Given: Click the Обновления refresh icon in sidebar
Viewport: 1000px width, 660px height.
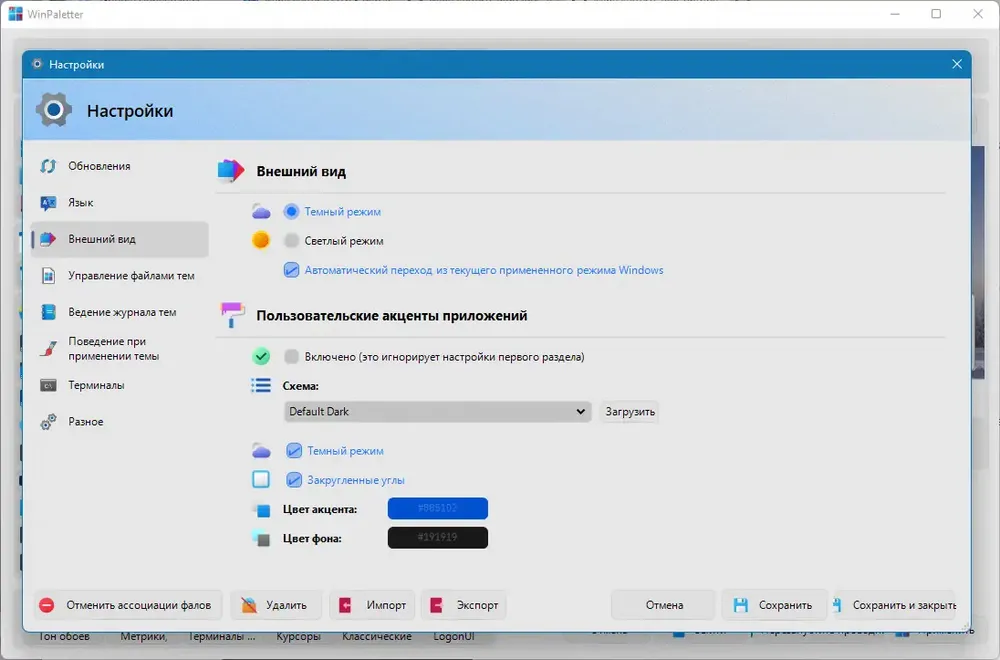Looking at the screenshot, I should point(48,166).
